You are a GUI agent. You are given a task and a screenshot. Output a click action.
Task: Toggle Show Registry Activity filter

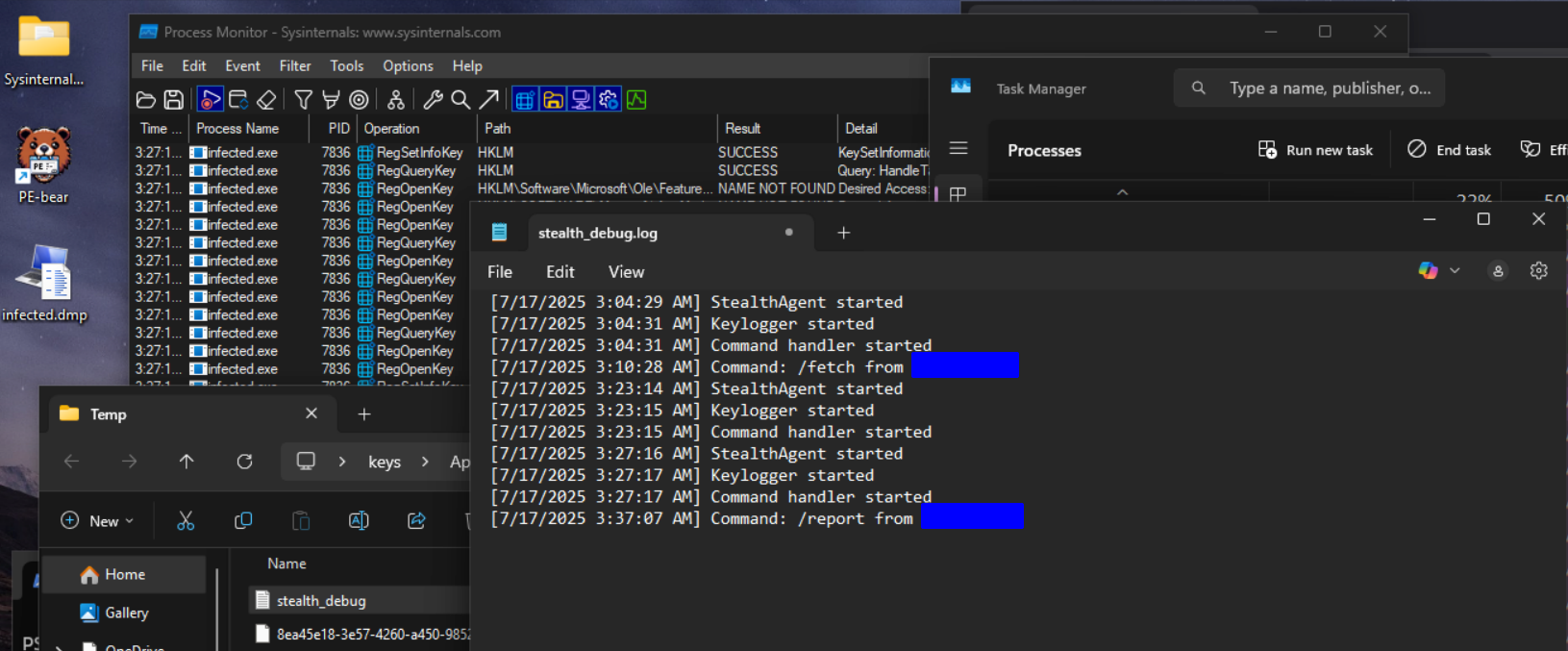[525, 99]
